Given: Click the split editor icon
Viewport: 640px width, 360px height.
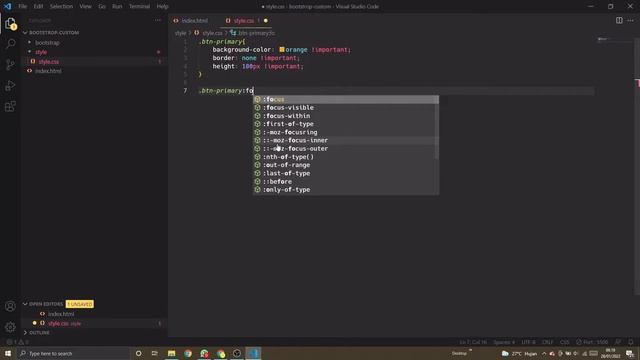Looking at the screenshot, I should tap(619, 20).
